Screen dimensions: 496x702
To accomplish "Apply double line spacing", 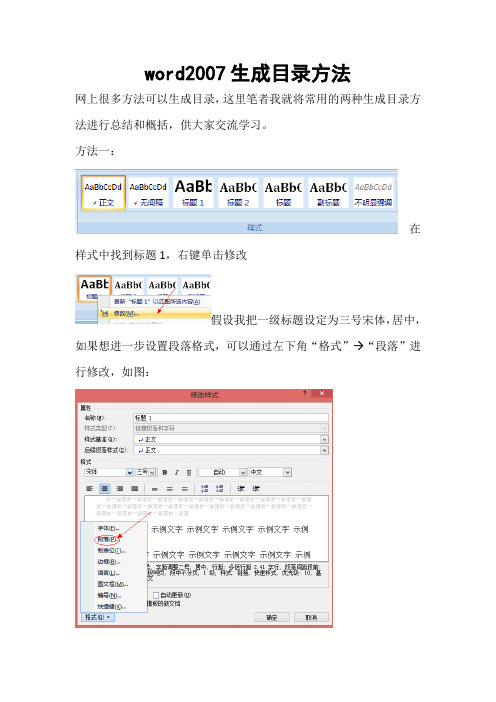I will point(184,489).
